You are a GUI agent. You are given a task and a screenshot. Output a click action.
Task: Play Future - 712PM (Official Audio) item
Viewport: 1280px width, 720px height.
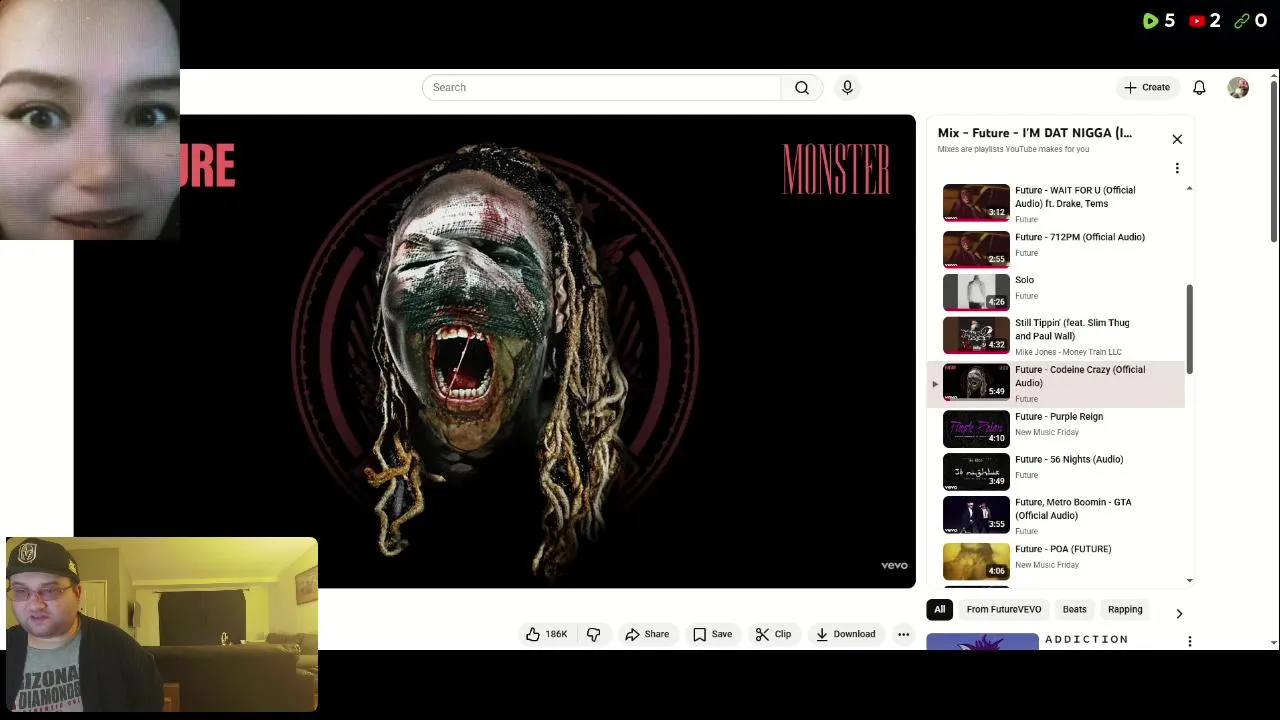point(1056,249)
